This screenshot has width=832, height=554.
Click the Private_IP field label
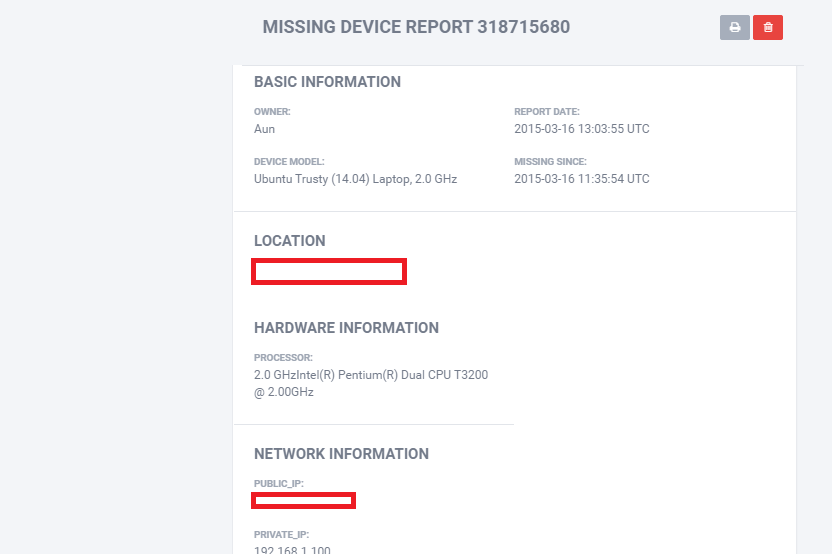pyautogui.click(x=281, y=535)
